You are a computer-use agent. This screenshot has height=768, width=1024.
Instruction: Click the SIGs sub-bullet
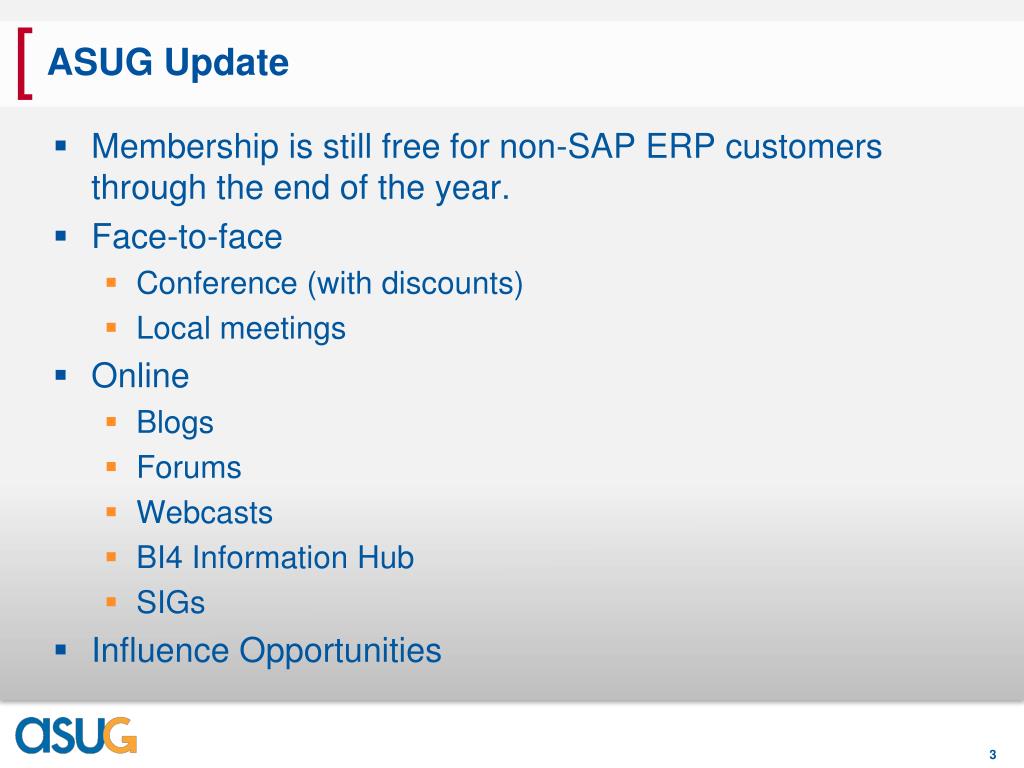tap(170, 603)
